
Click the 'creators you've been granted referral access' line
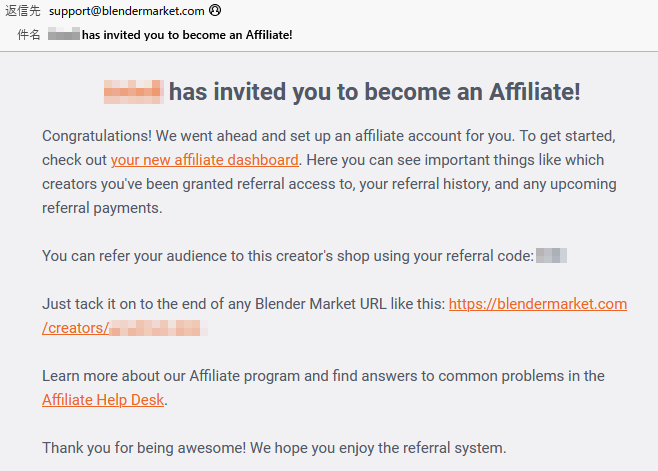(329, 184)
